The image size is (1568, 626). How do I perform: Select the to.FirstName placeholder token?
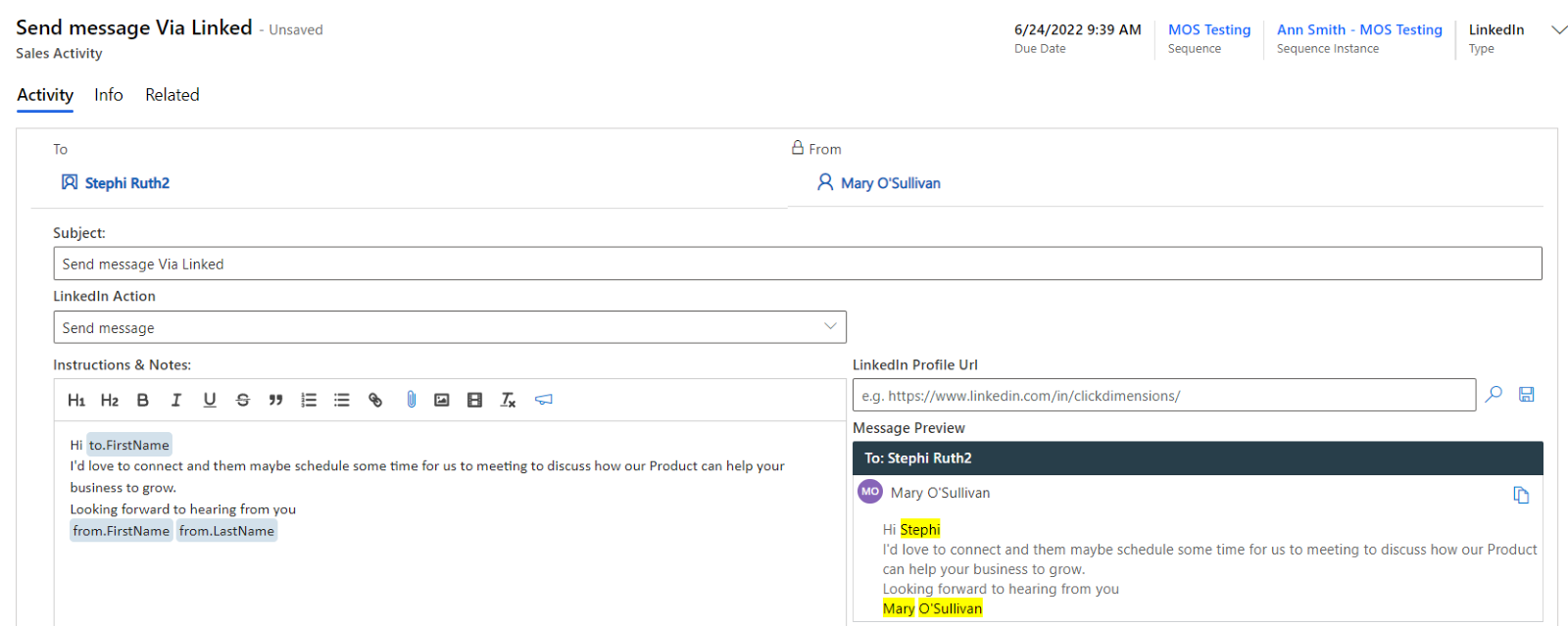coord(129,445)
